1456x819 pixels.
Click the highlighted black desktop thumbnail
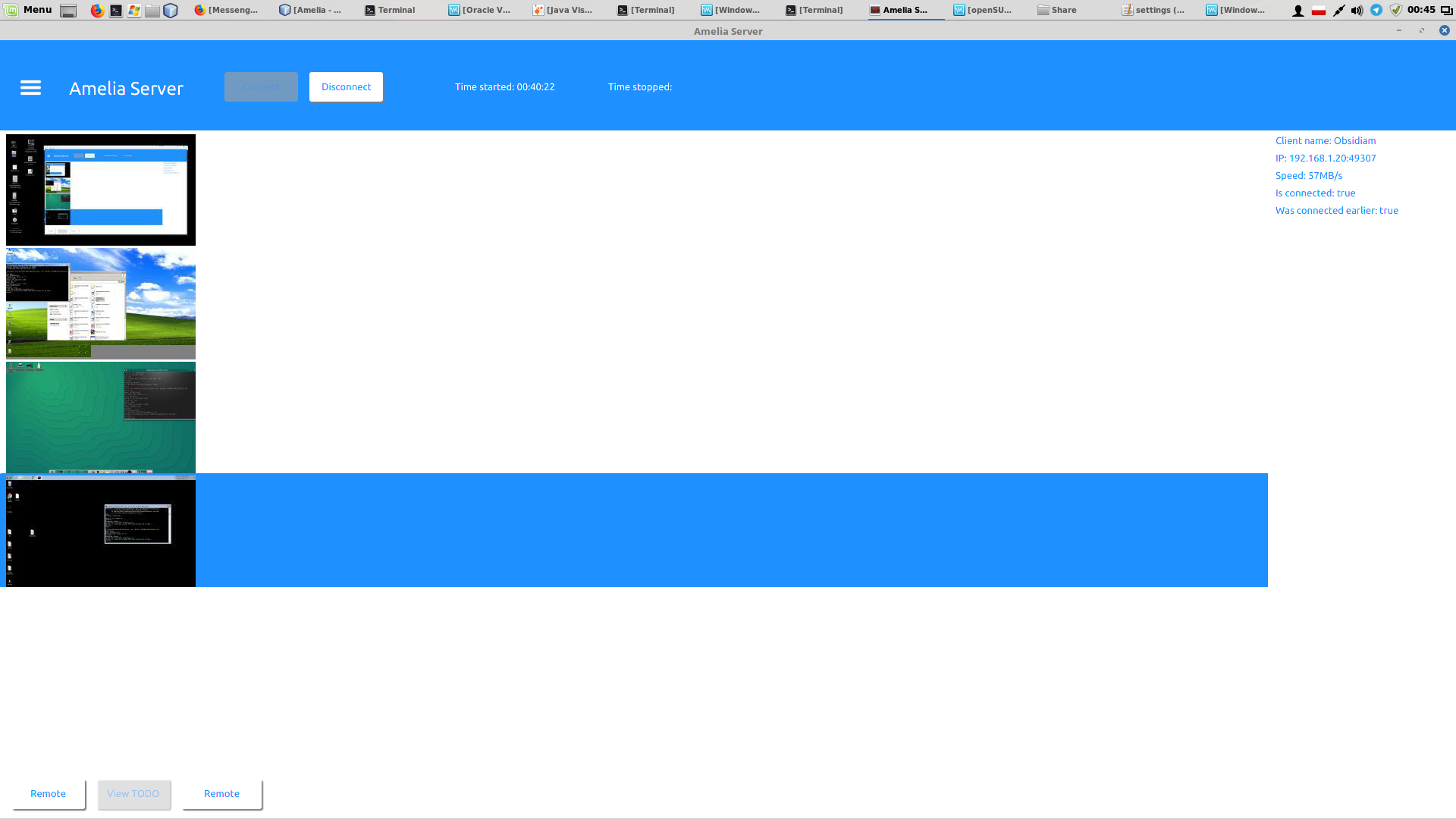coord(101,531)
